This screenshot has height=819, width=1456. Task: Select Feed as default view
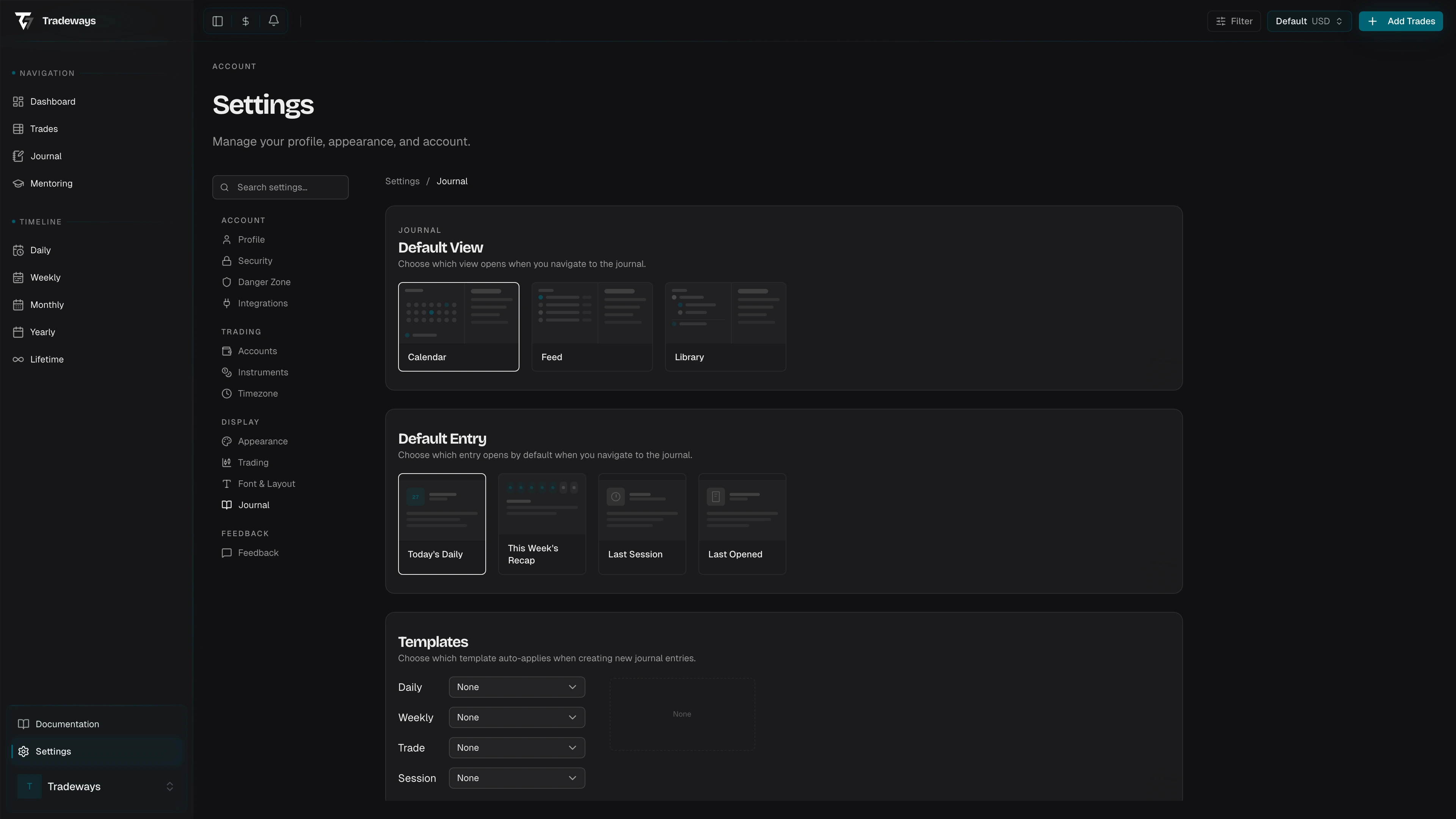pos(592,327)
